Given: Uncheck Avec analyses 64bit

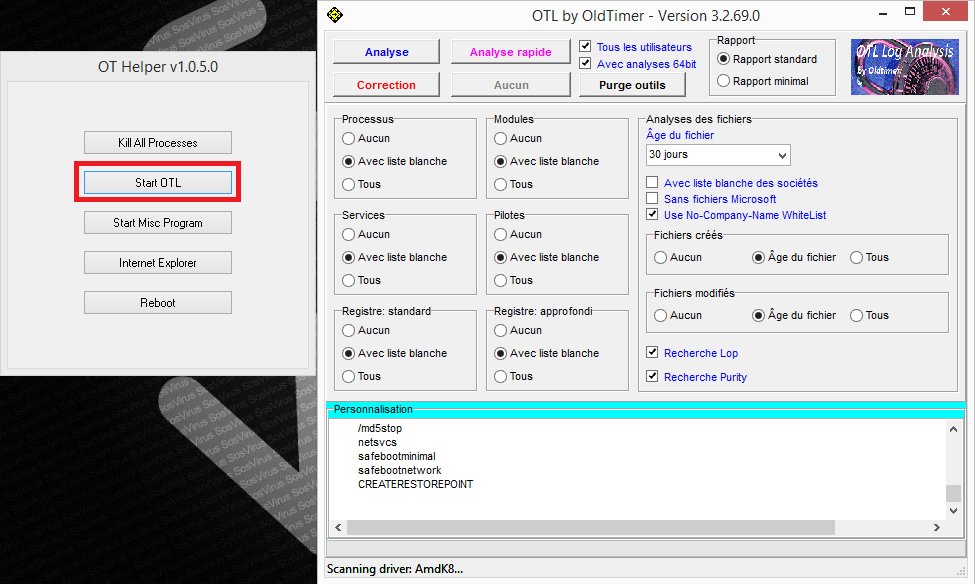Looking at the screenshot, I should click(x=586, y=64).
